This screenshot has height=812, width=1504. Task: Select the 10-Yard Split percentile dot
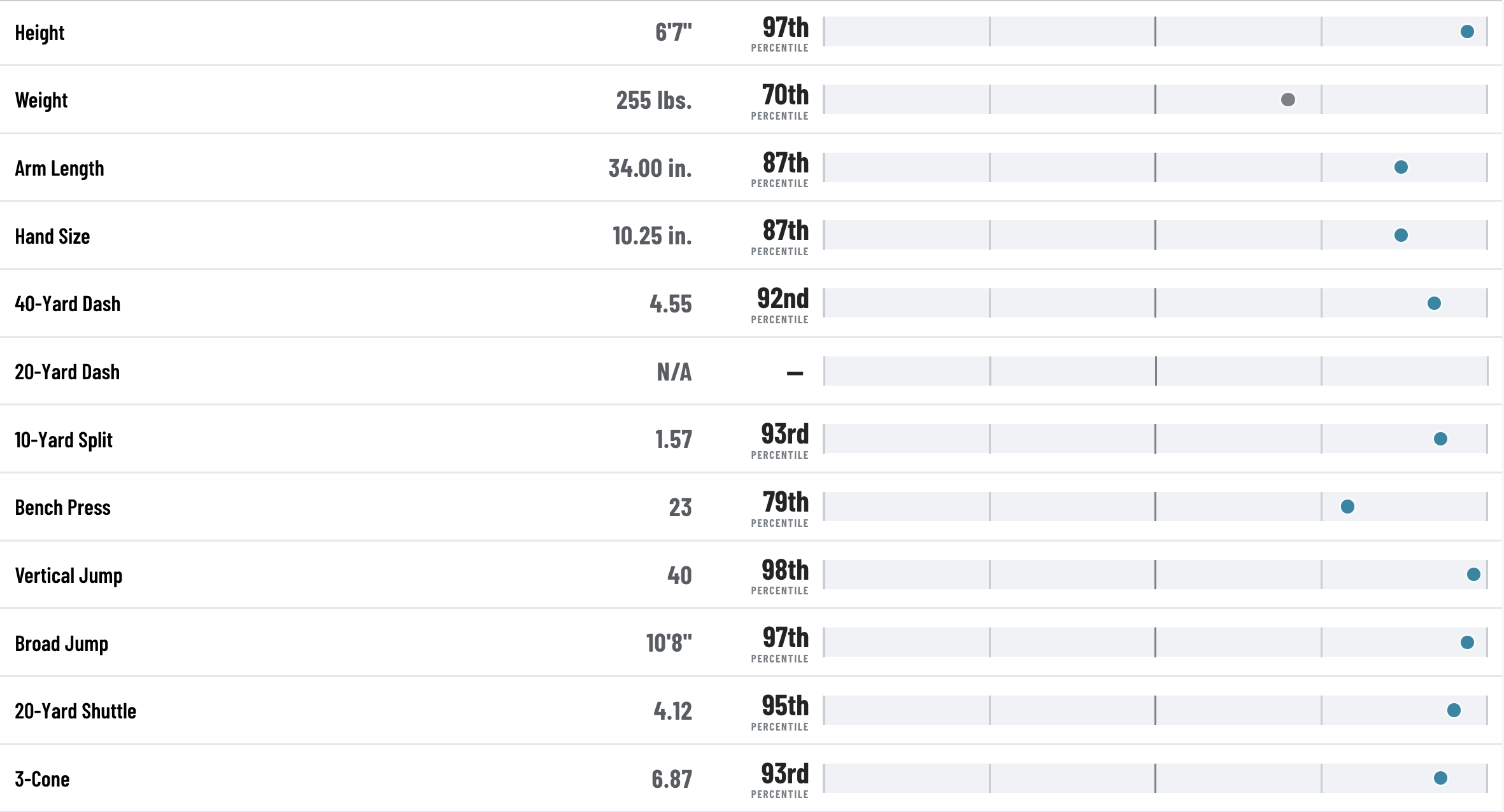tap(1440, 439)
